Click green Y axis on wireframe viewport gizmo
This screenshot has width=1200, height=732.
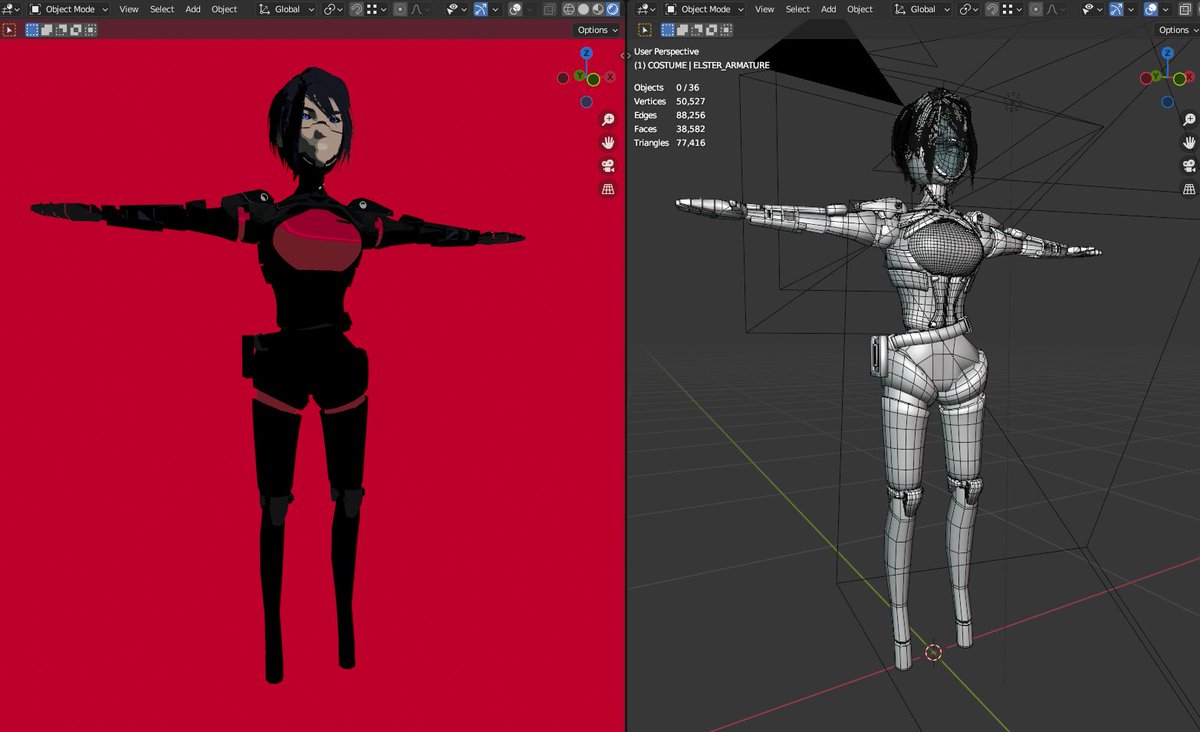click(1157, 76)
